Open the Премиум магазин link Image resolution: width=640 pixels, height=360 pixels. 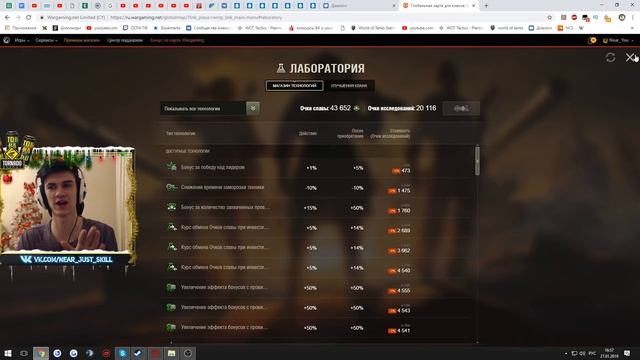click(82, 40)
